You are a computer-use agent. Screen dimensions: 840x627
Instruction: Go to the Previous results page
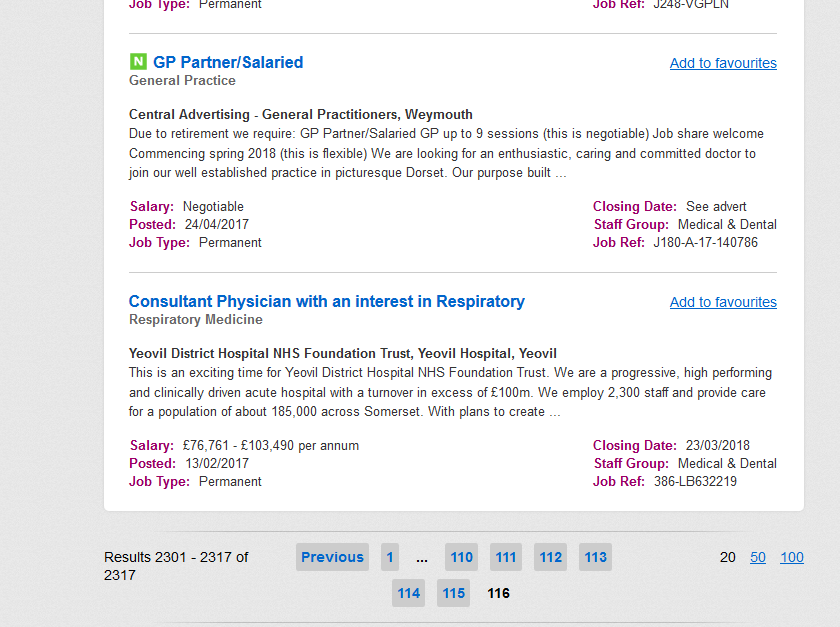[332, 557]
